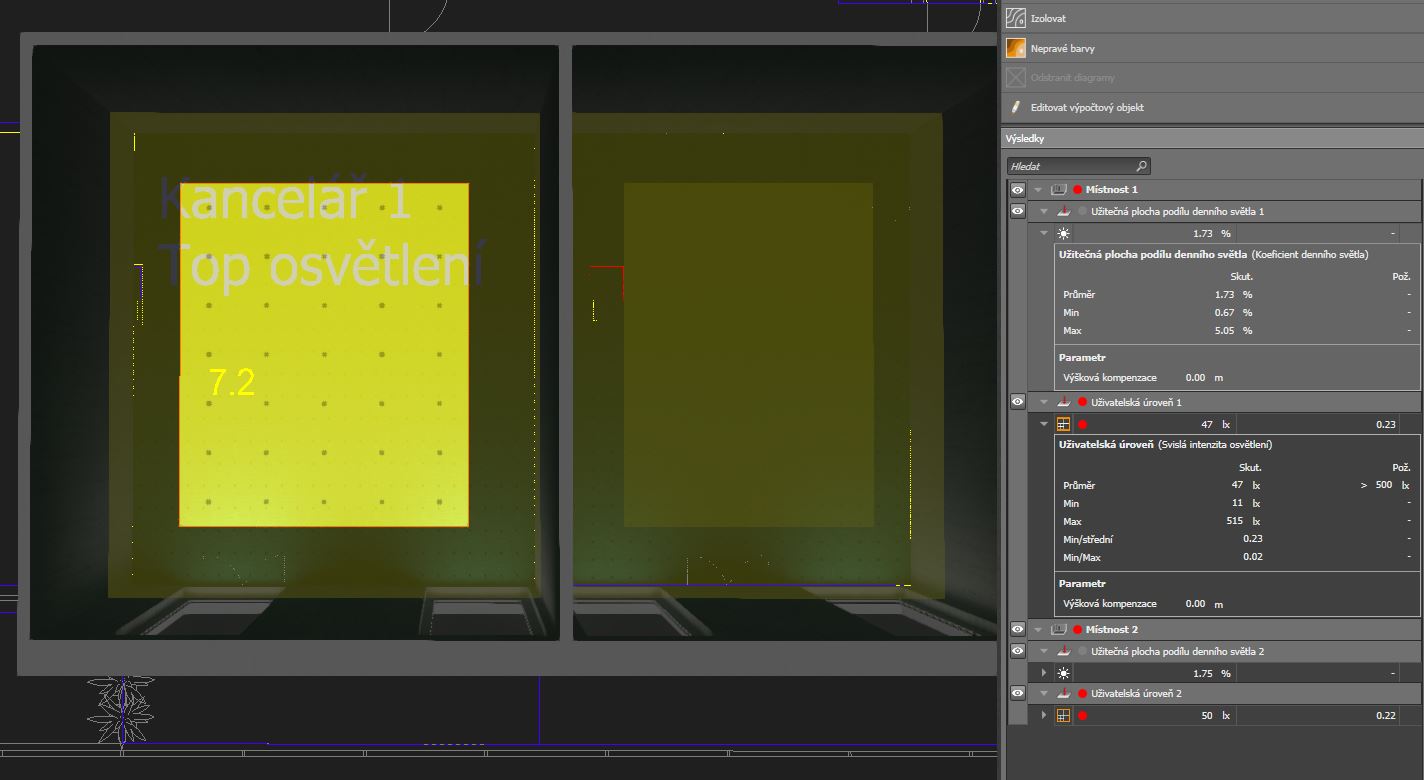This screenshot has width=1424, height=780.
Task: Collapse the Uživatelská úroveň 2 node
Action: tap(1044, 693)
